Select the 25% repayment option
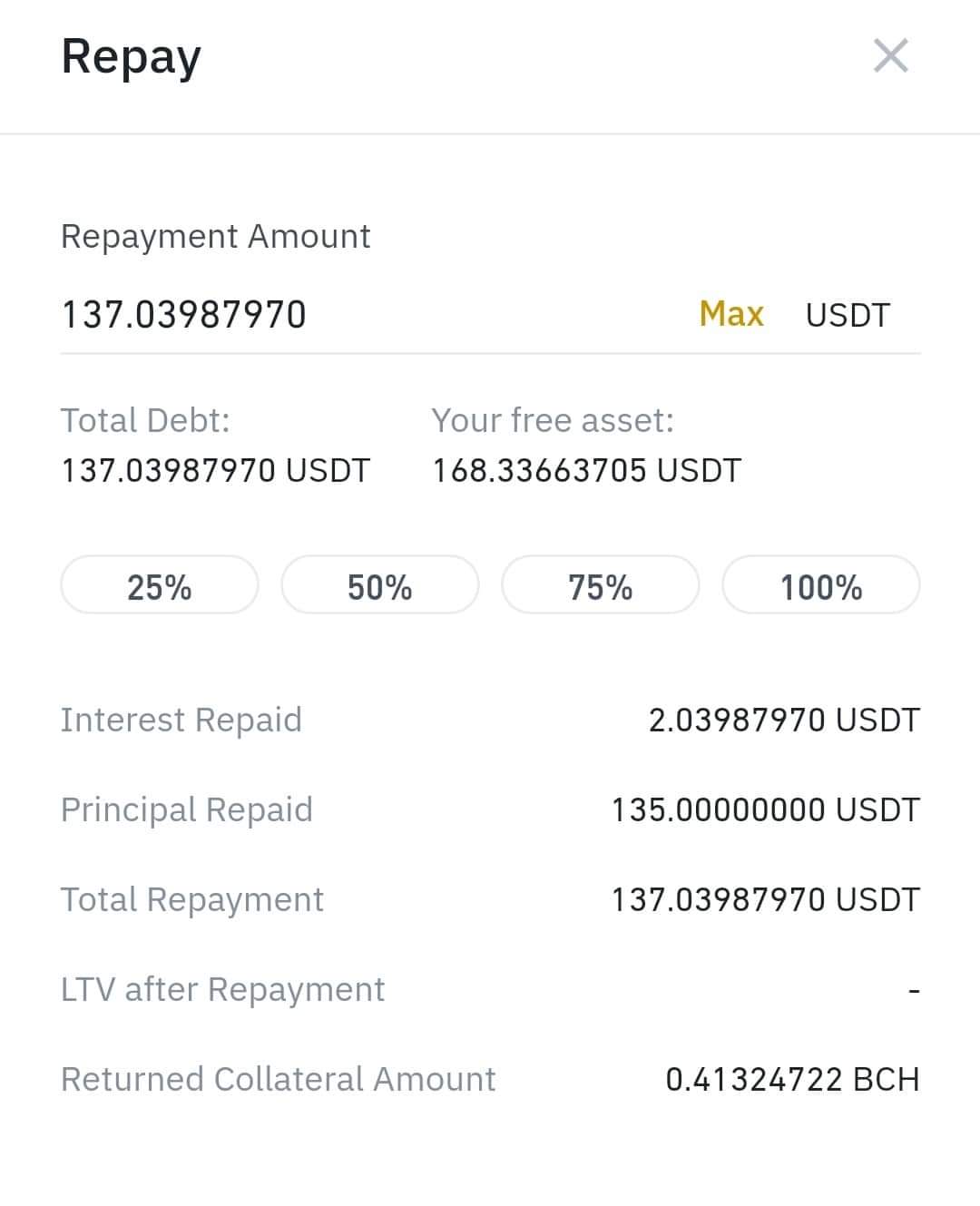This screenshot has height=1206, width=980. tap(160, 585)
